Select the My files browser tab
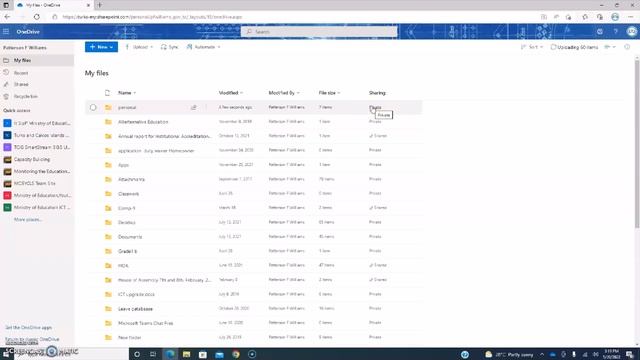 tap(53, 5)
